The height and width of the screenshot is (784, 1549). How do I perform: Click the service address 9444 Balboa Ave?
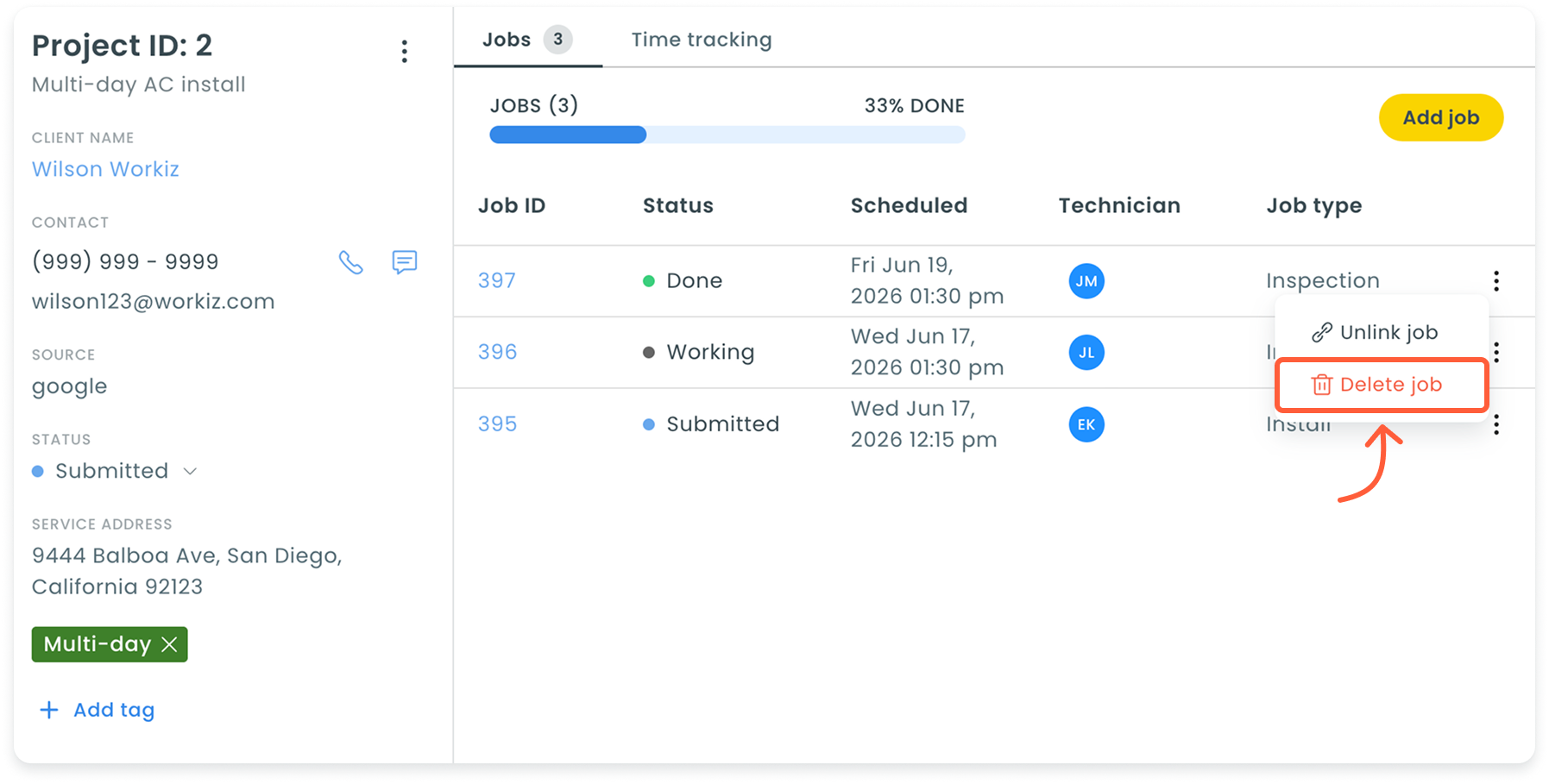coord(186,571)
